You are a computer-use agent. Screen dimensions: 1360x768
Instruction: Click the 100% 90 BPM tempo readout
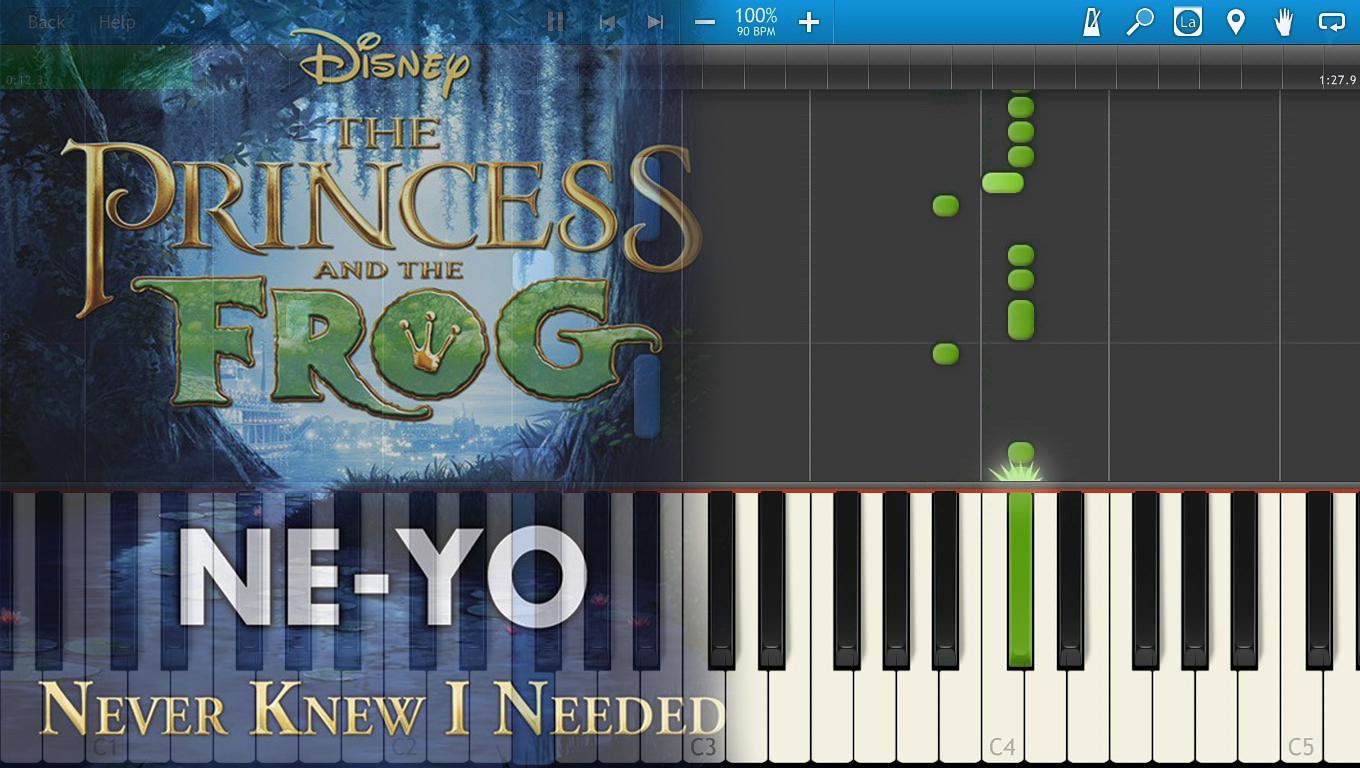756,21
